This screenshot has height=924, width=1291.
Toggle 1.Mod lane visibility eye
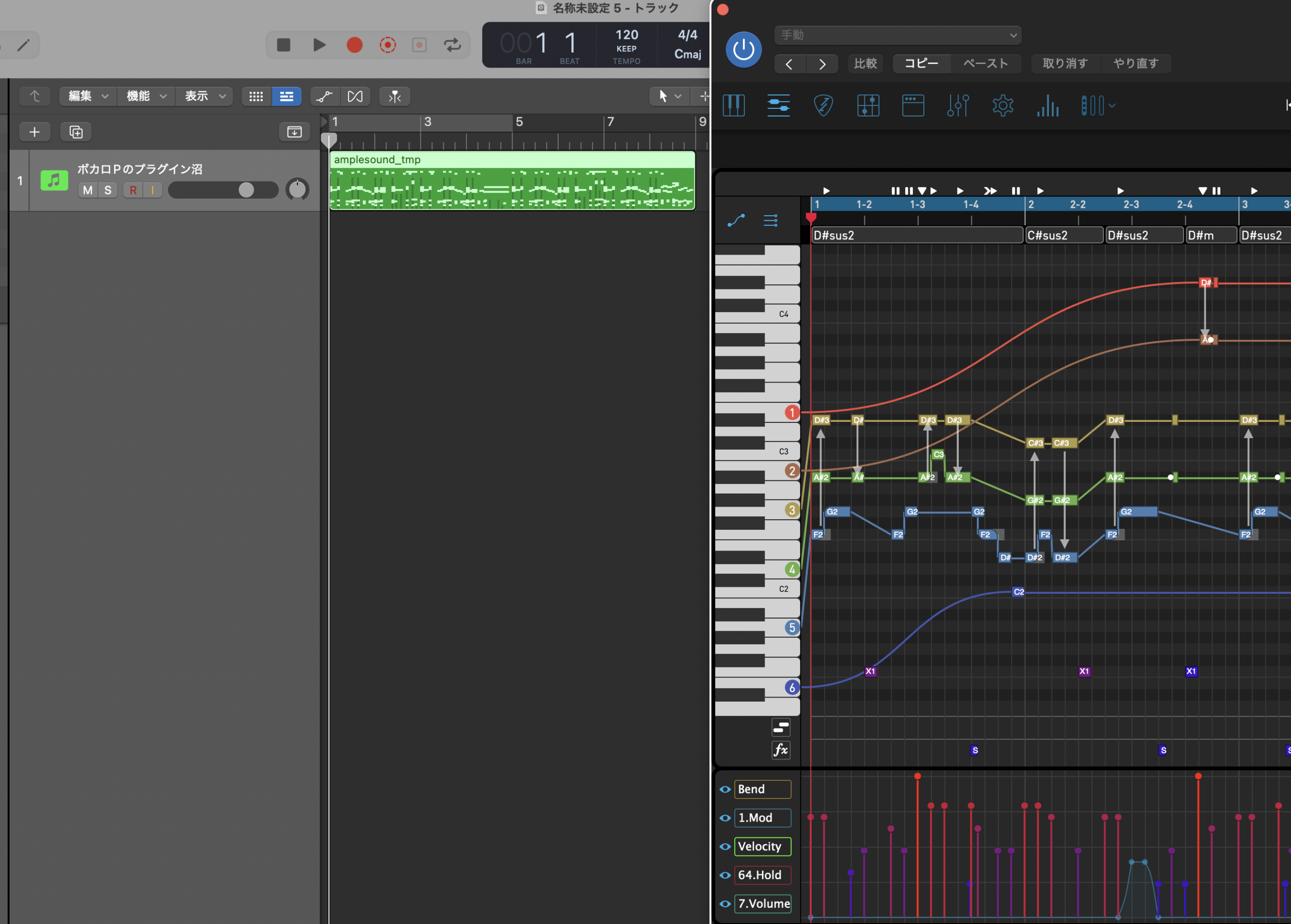(x=725, y=818)
